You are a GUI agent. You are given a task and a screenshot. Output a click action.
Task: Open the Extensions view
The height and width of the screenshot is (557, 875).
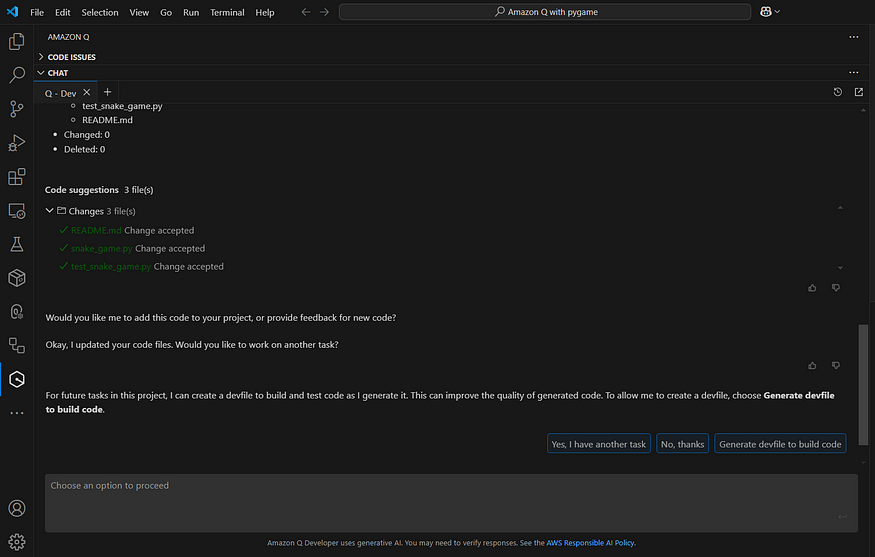click(17, 177)
